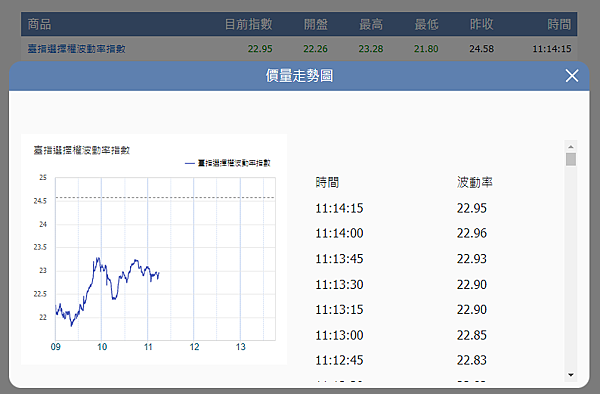Viewport: 600px width, 394px height.
Task: Click the 時間 column header in the list
Action: (327, 182)
